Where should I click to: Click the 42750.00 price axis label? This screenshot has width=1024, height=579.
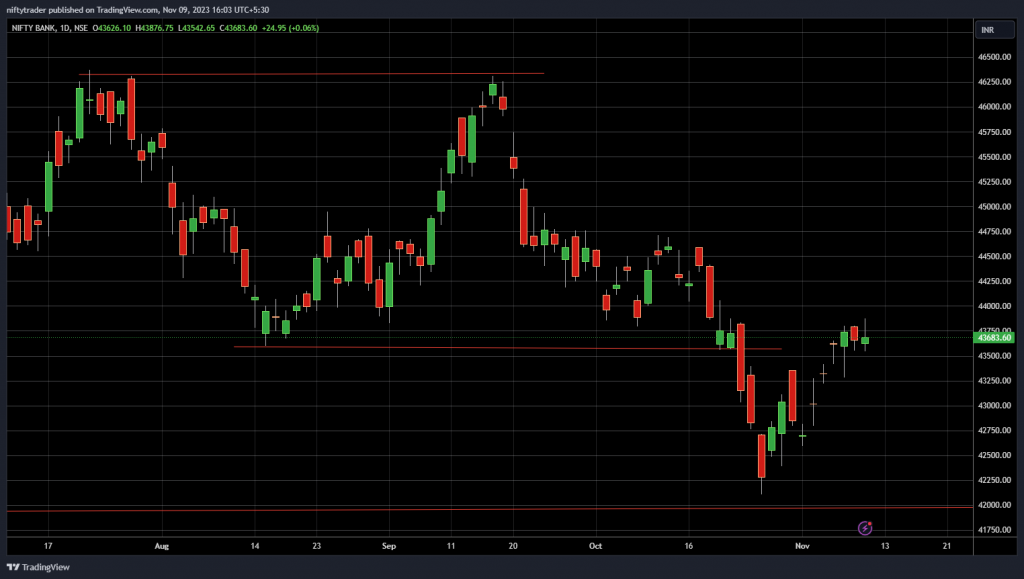pyautogui.click(x=994, y=430)
